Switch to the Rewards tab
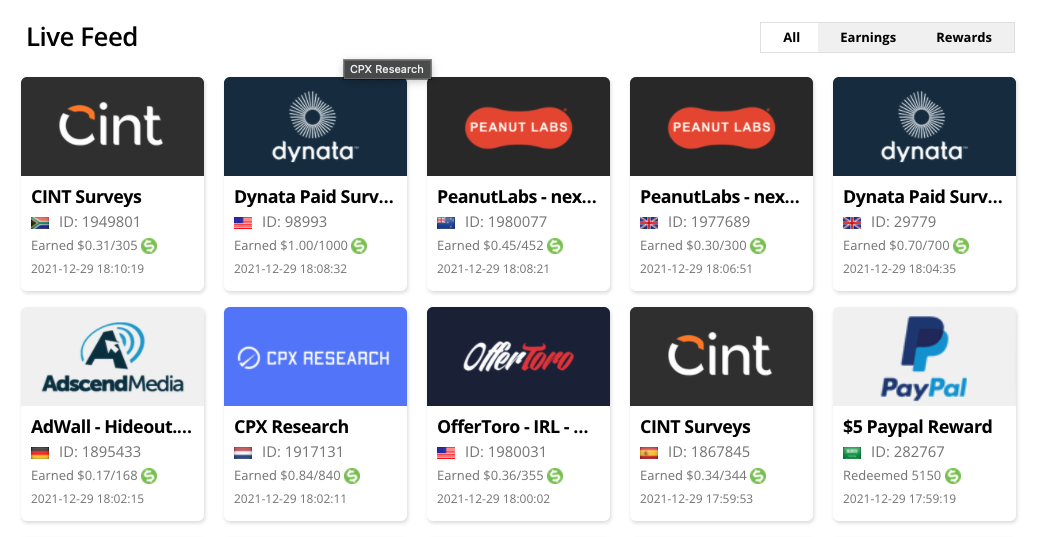1040x537 pixels. [x=963, y=37]
